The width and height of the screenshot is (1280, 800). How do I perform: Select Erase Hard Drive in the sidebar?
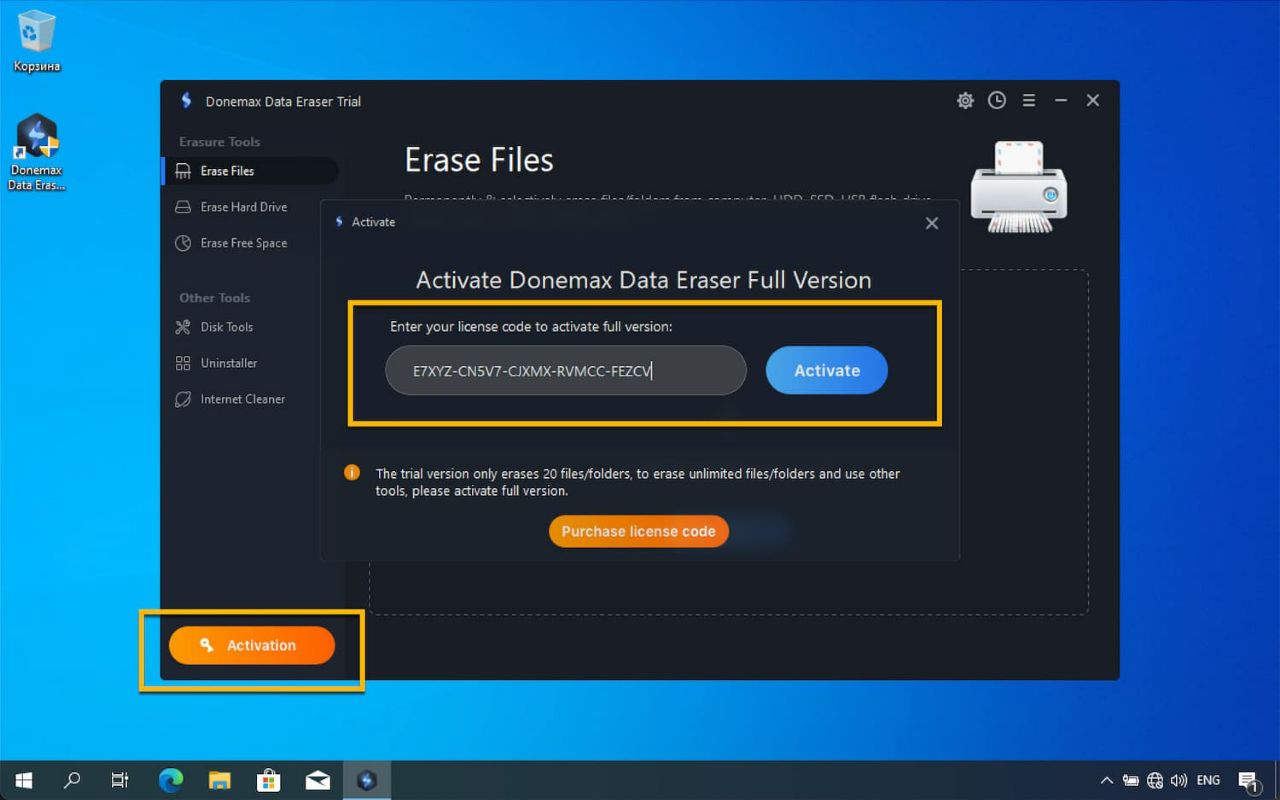point(243,207)
